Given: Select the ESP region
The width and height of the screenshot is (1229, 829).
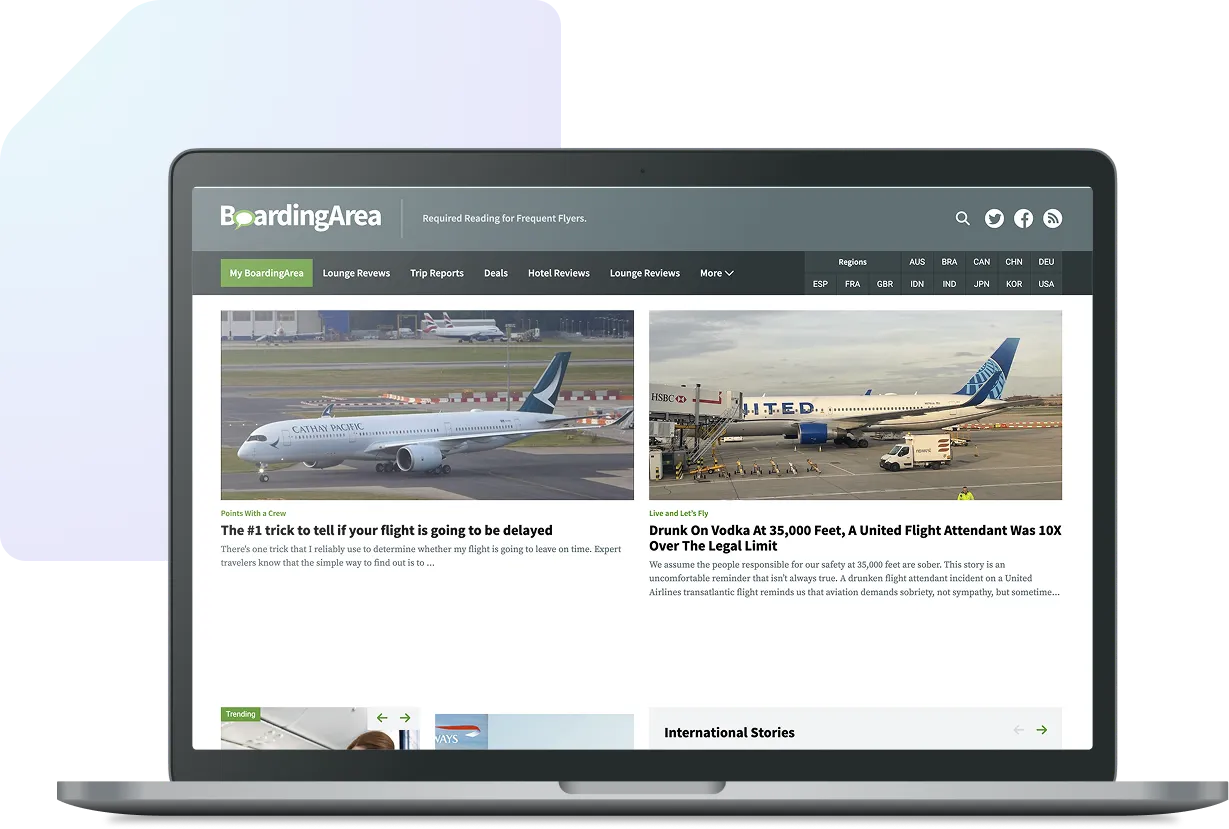Looking at the screenshot, I should coord(820,284).
